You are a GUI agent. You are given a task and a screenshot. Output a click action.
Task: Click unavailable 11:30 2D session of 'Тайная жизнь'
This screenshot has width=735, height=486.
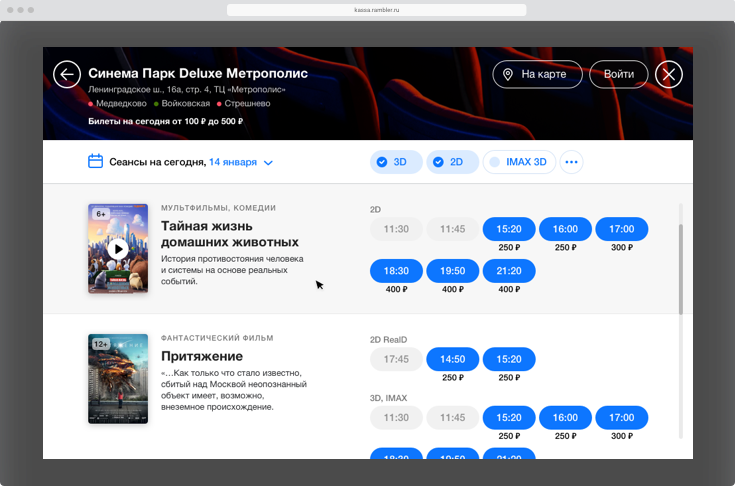coord(396,229)
